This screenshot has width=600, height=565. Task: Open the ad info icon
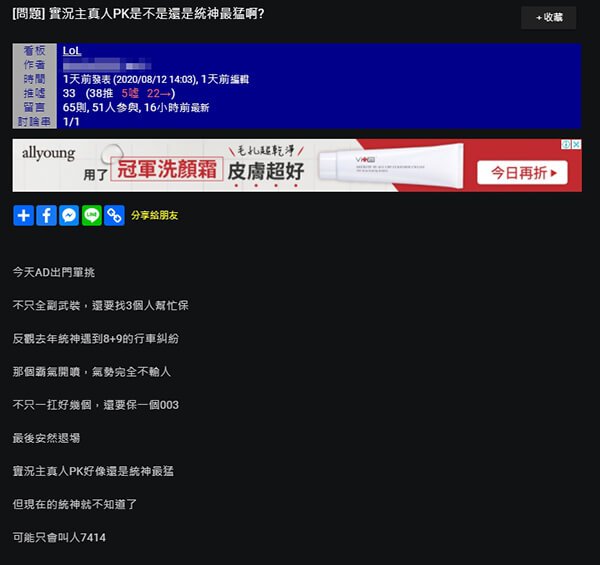coord(565,145)
